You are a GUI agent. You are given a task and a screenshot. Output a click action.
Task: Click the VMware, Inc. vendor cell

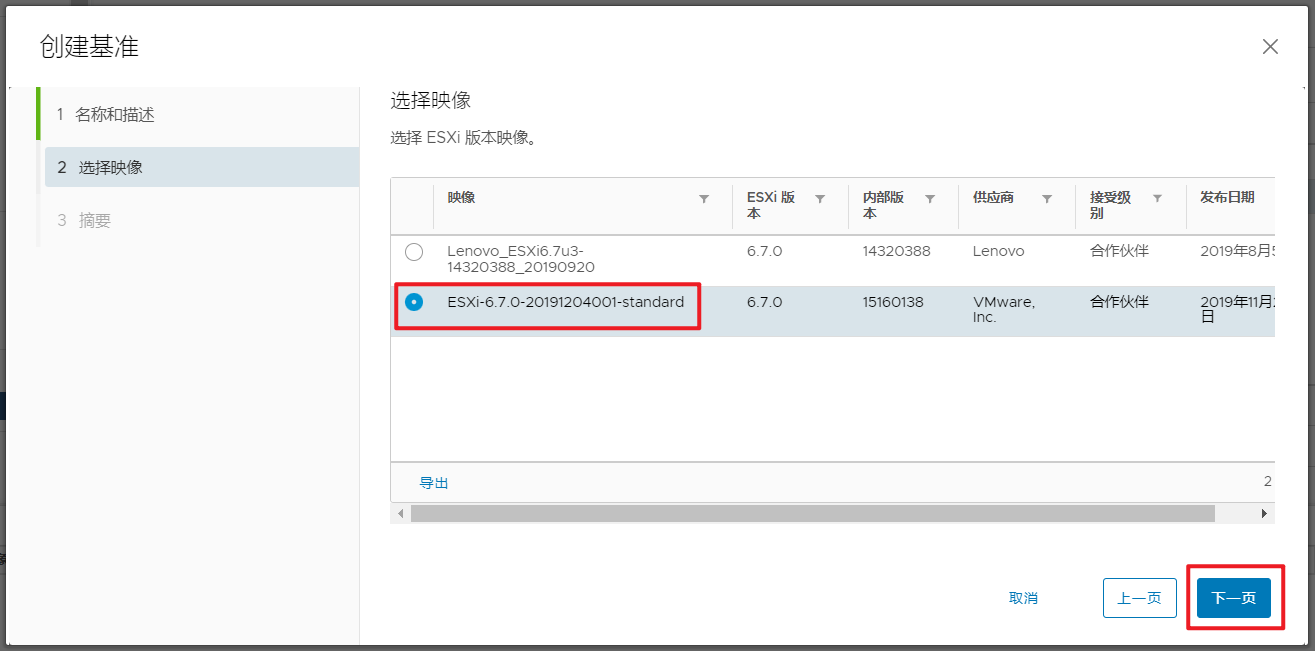1004,309
